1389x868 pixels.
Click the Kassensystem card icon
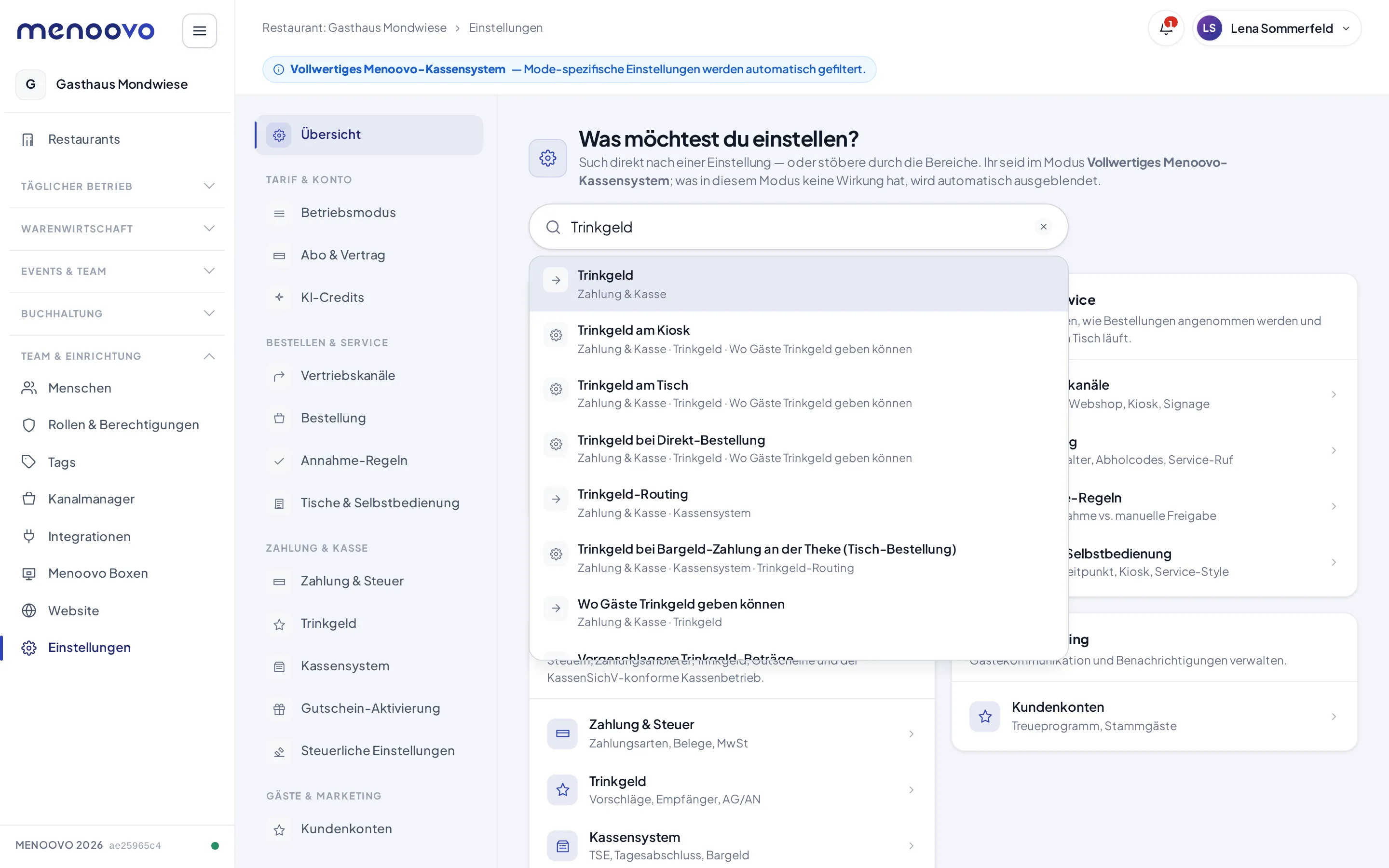[562, 846]
